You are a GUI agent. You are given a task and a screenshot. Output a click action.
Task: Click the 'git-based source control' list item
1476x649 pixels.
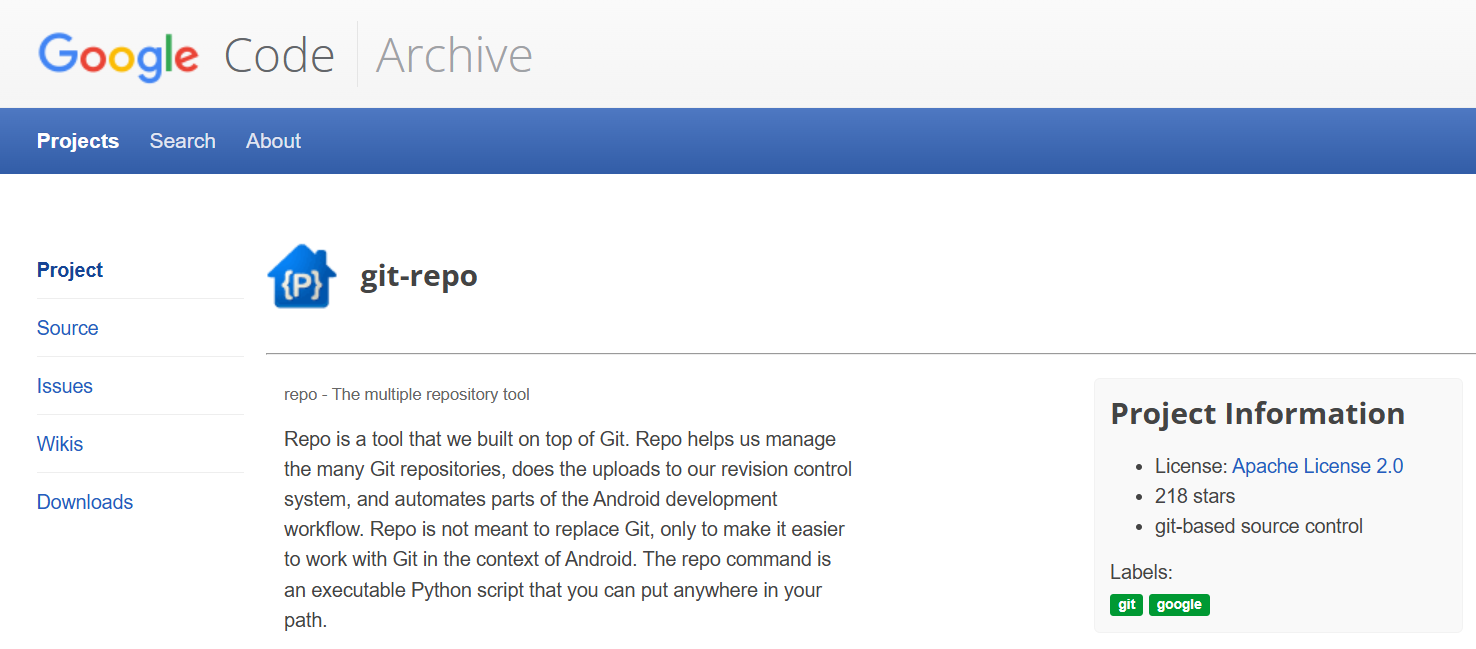tap(1259, 526)
